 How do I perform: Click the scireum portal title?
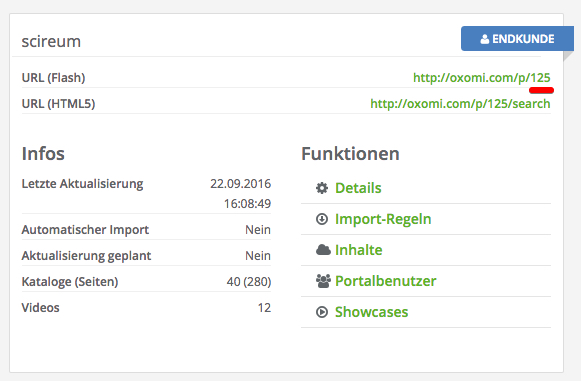click(51, 41)
